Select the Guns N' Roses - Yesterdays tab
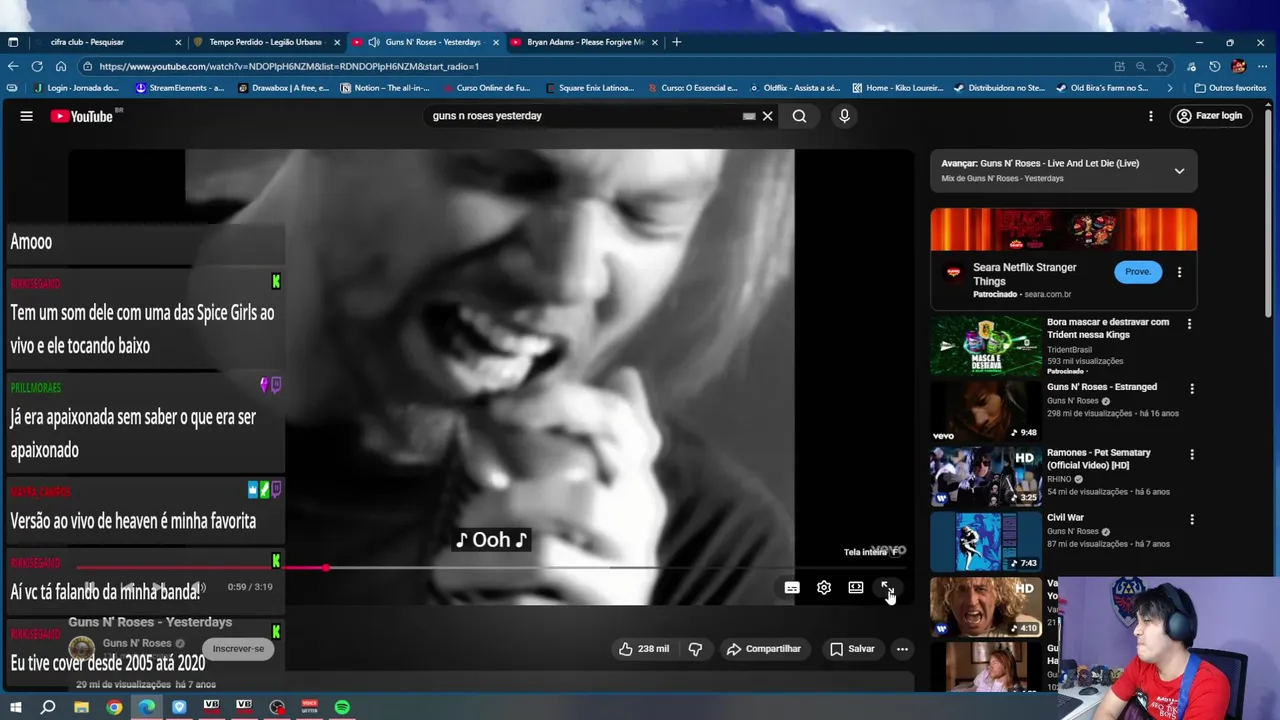 pyautogui.click(x=425, y=42)
